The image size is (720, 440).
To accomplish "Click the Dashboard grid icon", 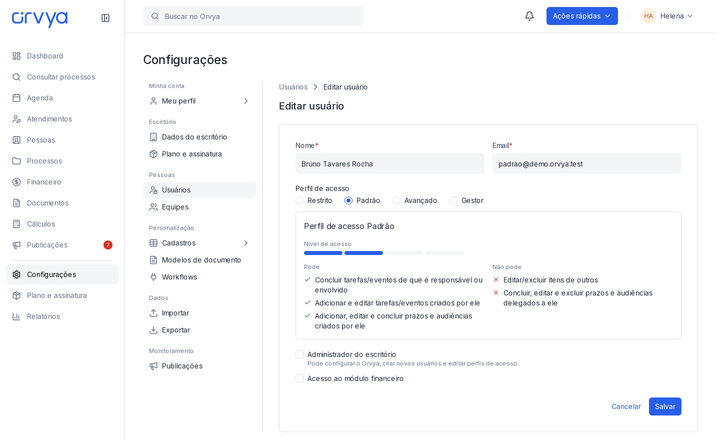I will coord(17,56).
